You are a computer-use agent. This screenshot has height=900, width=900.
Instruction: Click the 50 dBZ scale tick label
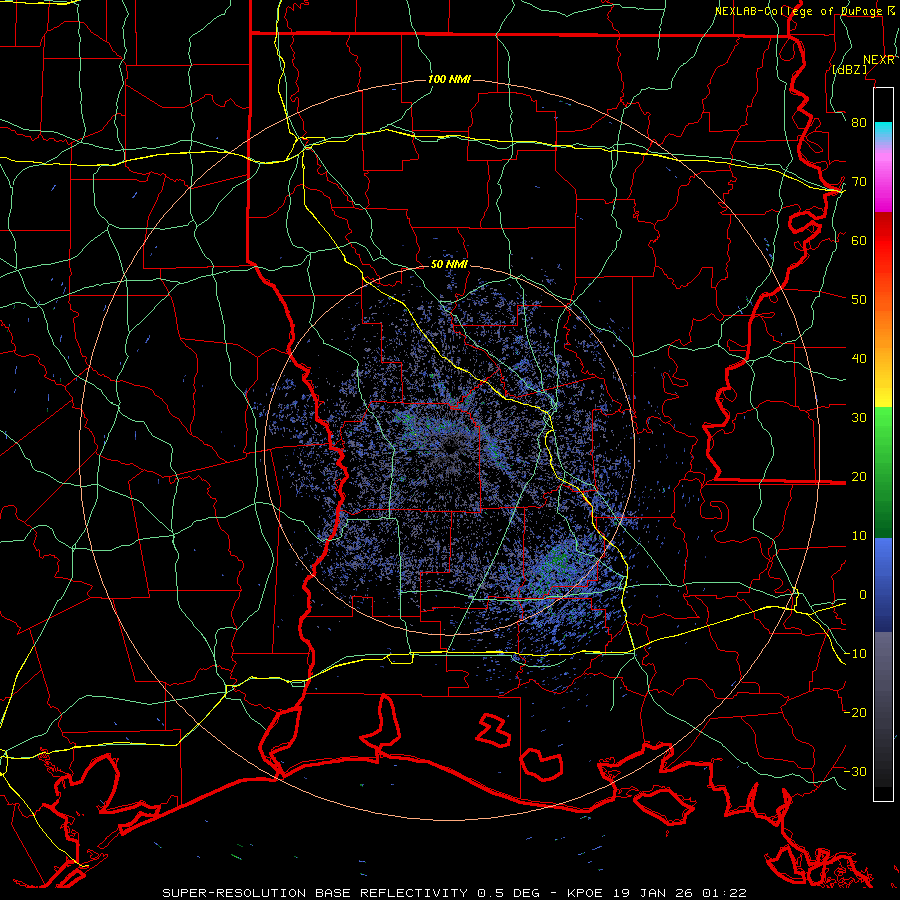pos(859,300)
